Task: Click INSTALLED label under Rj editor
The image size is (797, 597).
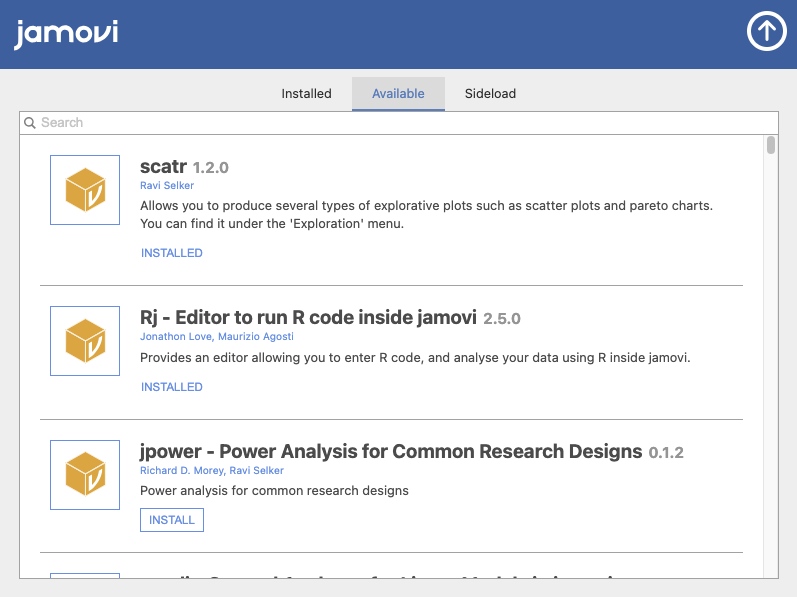Action: click(172, 387)
